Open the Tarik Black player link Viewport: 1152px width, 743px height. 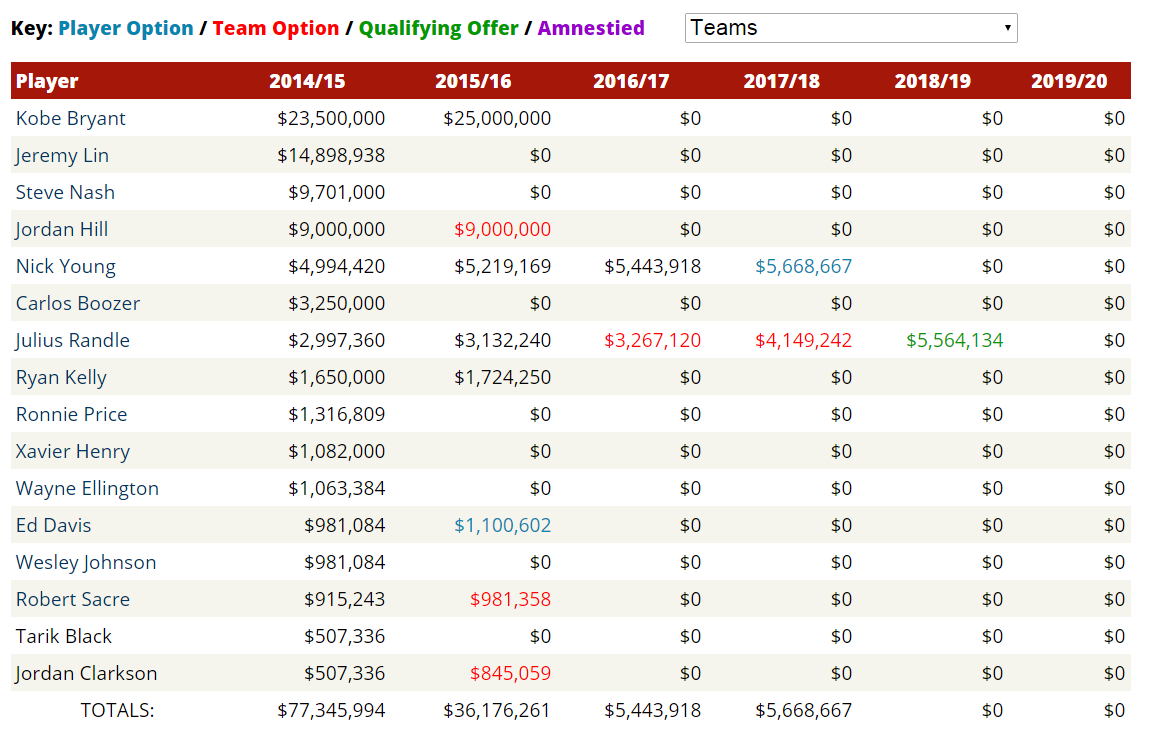point(64,636)
